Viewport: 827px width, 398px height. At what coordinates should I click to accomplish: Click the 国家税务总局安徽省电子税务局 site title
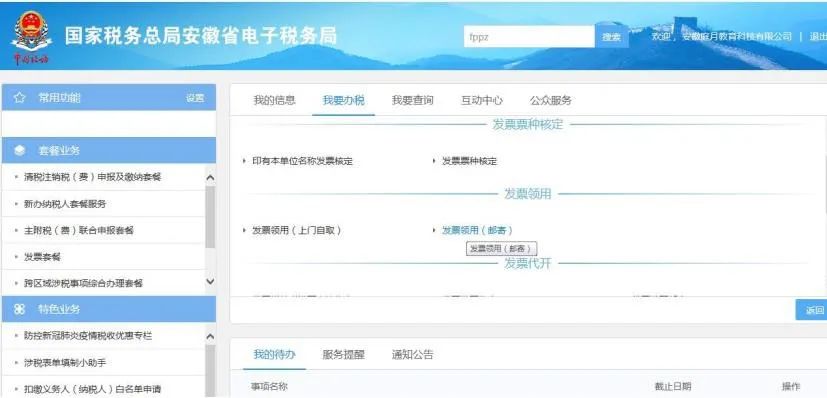(x=200, y=36)
